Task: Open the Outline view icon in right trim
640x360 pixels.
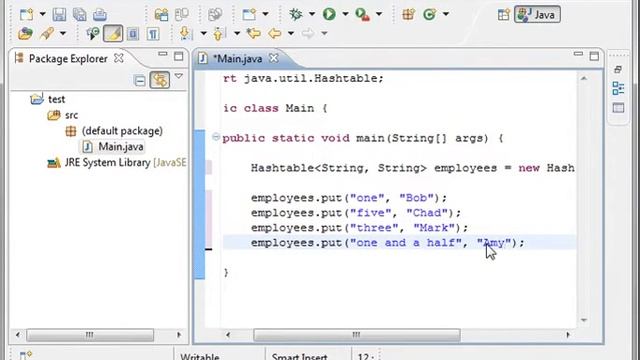Action: click(x=618, y=88)
